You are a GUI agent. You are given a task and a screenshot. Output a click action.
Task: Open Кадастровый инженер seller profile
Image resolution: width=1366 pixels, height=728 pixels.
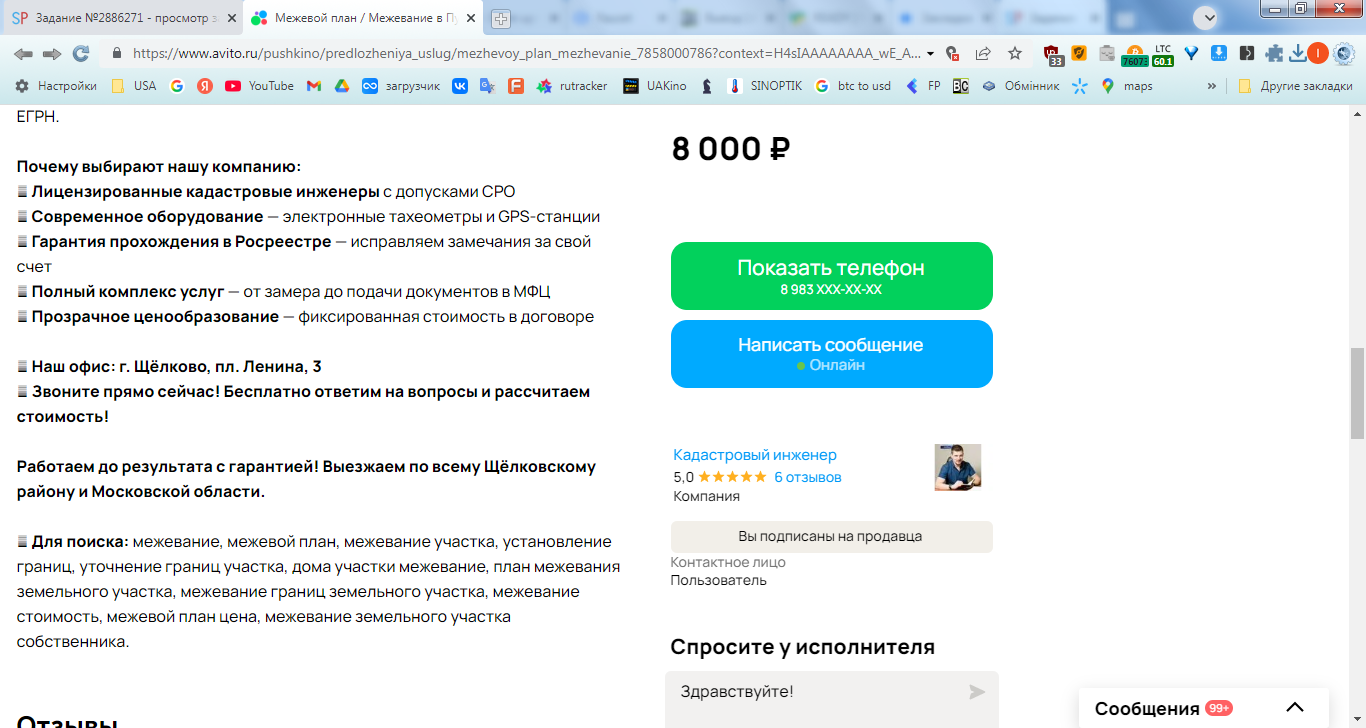pos(755,455)
